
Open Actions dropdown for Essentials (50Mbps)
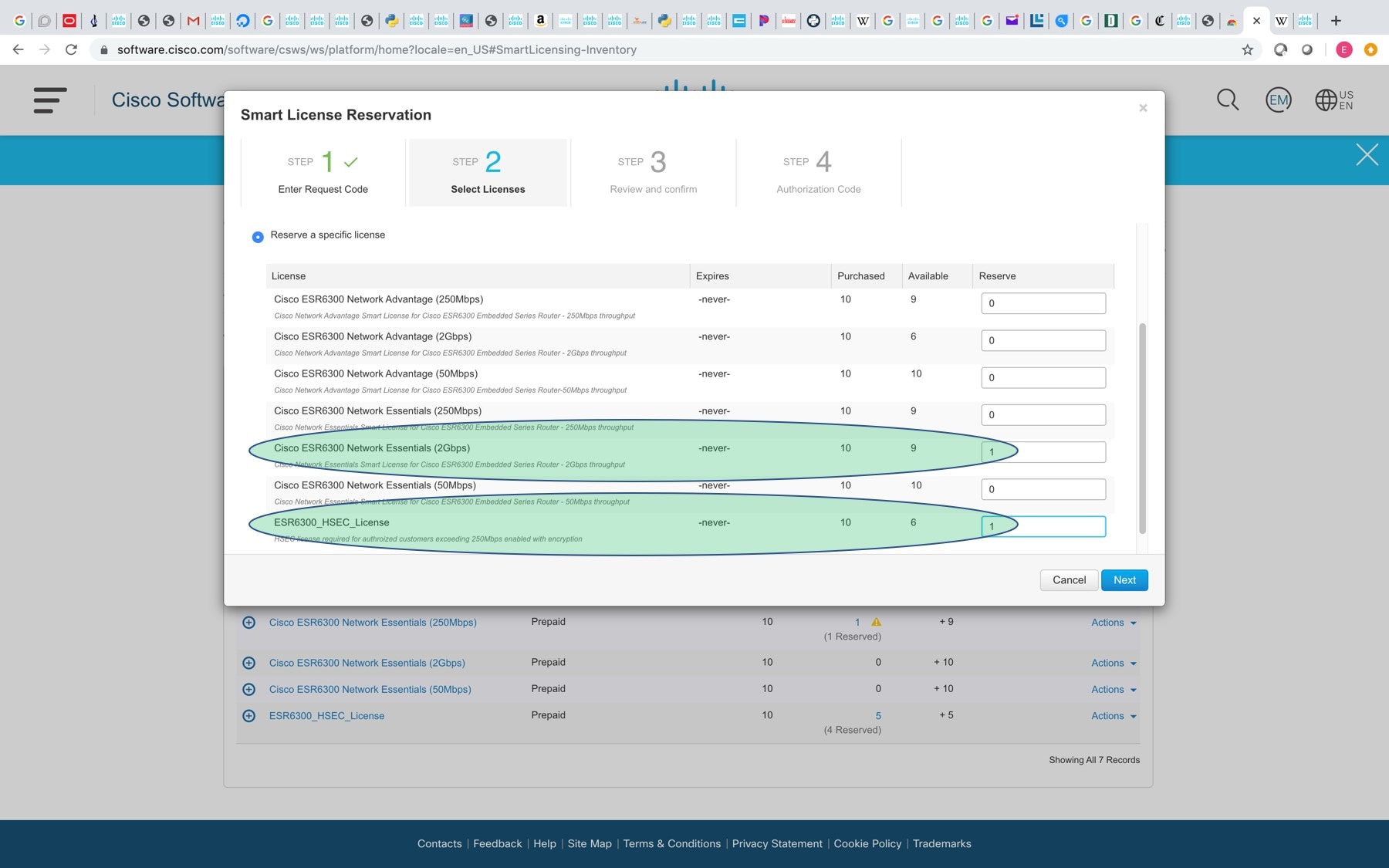pyautogui.click(x=1114, y=689)
